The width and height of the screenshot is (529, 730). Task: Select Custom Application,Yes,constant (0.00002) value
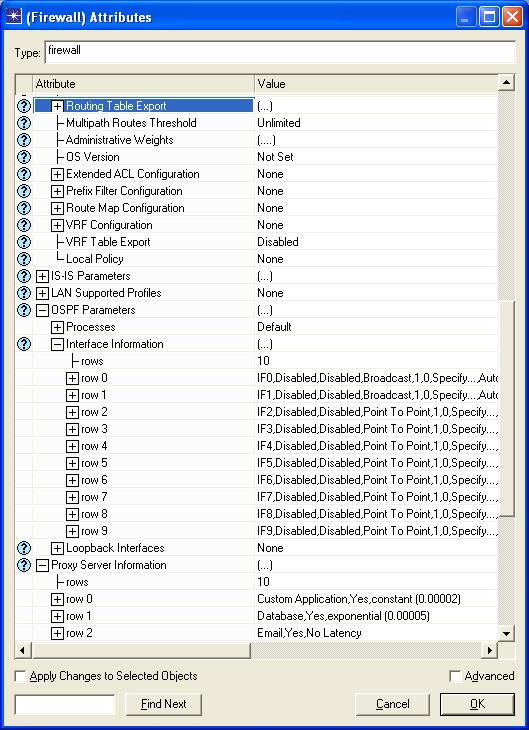359,599
